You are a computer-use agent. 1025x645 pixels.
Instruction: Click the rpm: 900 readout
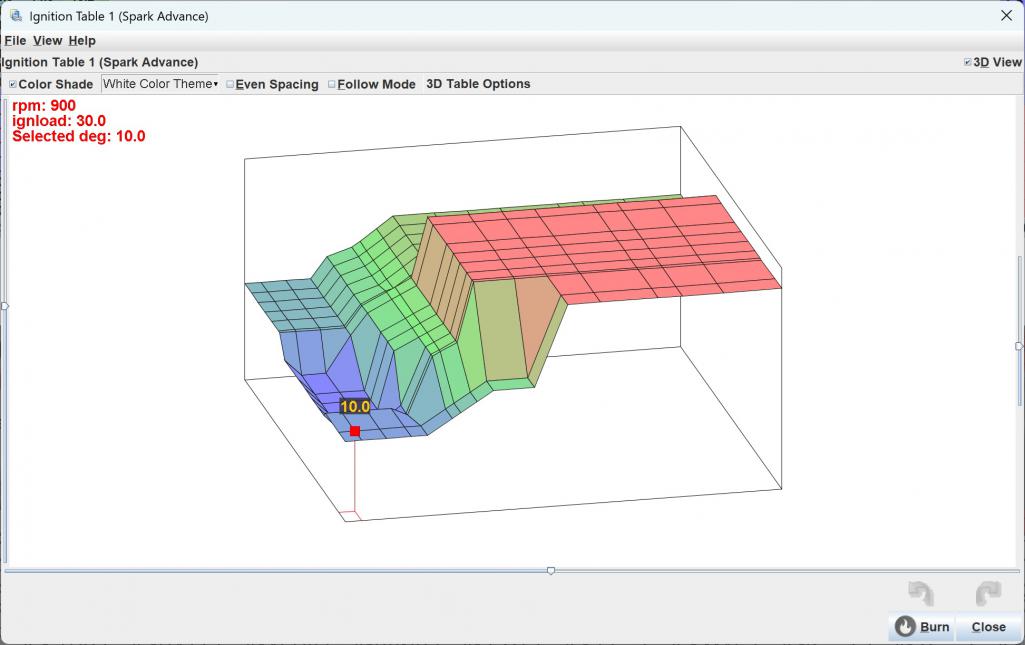point(44,105)
